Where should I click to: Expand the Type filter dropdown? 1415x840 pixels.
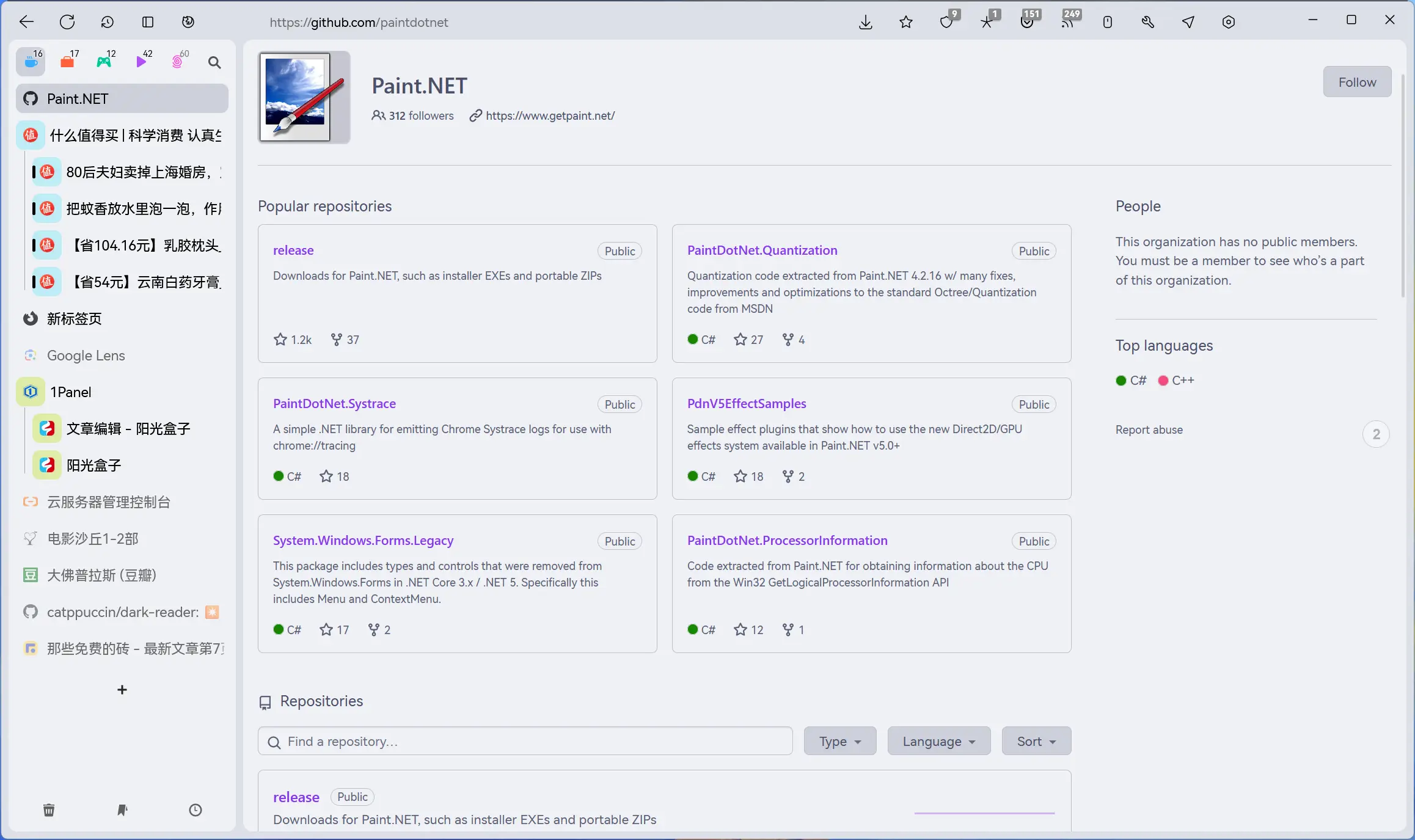pos(839,741)
